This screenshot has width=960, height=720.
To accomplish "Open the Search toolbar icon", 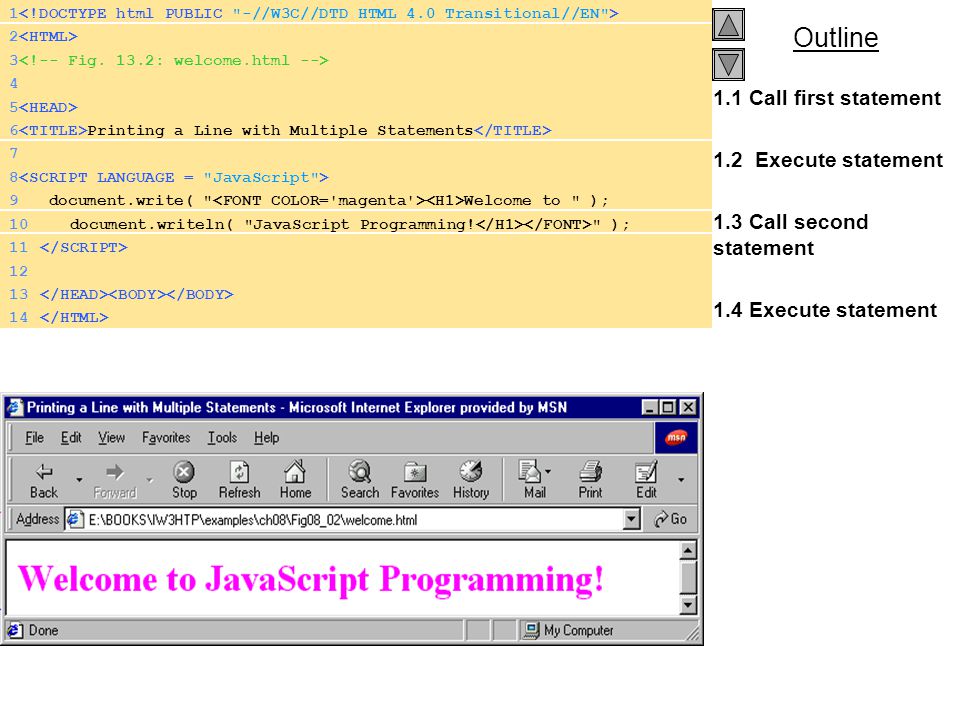I will click(x=360, y=479).
